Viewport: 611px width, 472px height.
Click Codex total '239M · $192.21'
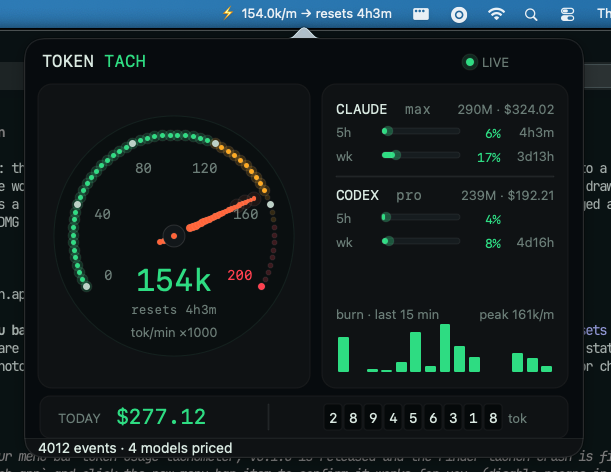pyautogui.click(x=508, y=195)
